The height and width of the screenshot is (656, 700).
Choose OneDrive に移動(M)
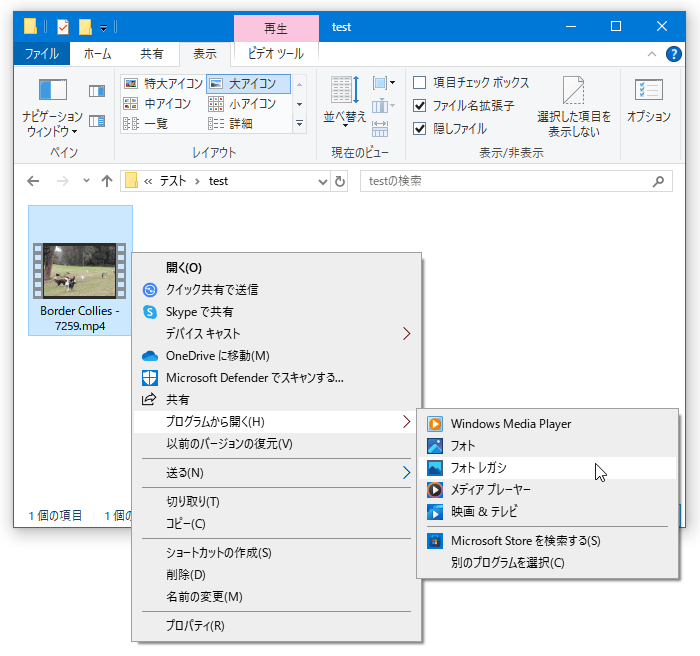click(277, 356)
